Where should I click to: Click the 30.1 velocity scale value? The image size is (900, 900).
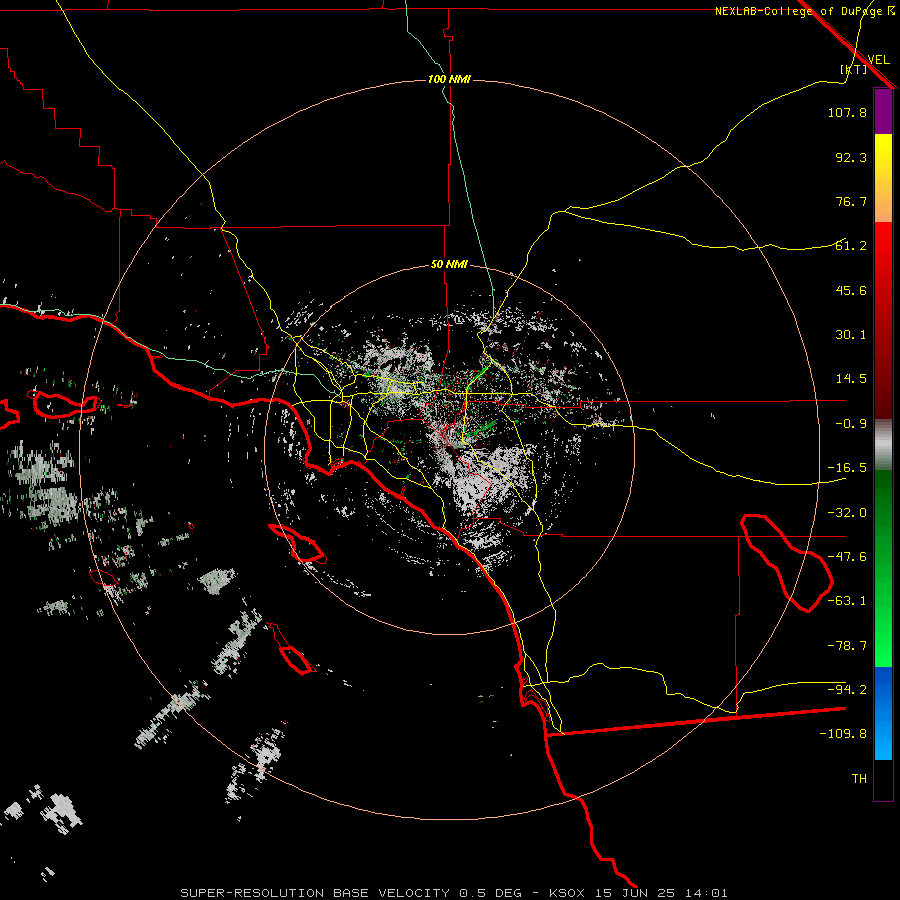tap(851, 335)
